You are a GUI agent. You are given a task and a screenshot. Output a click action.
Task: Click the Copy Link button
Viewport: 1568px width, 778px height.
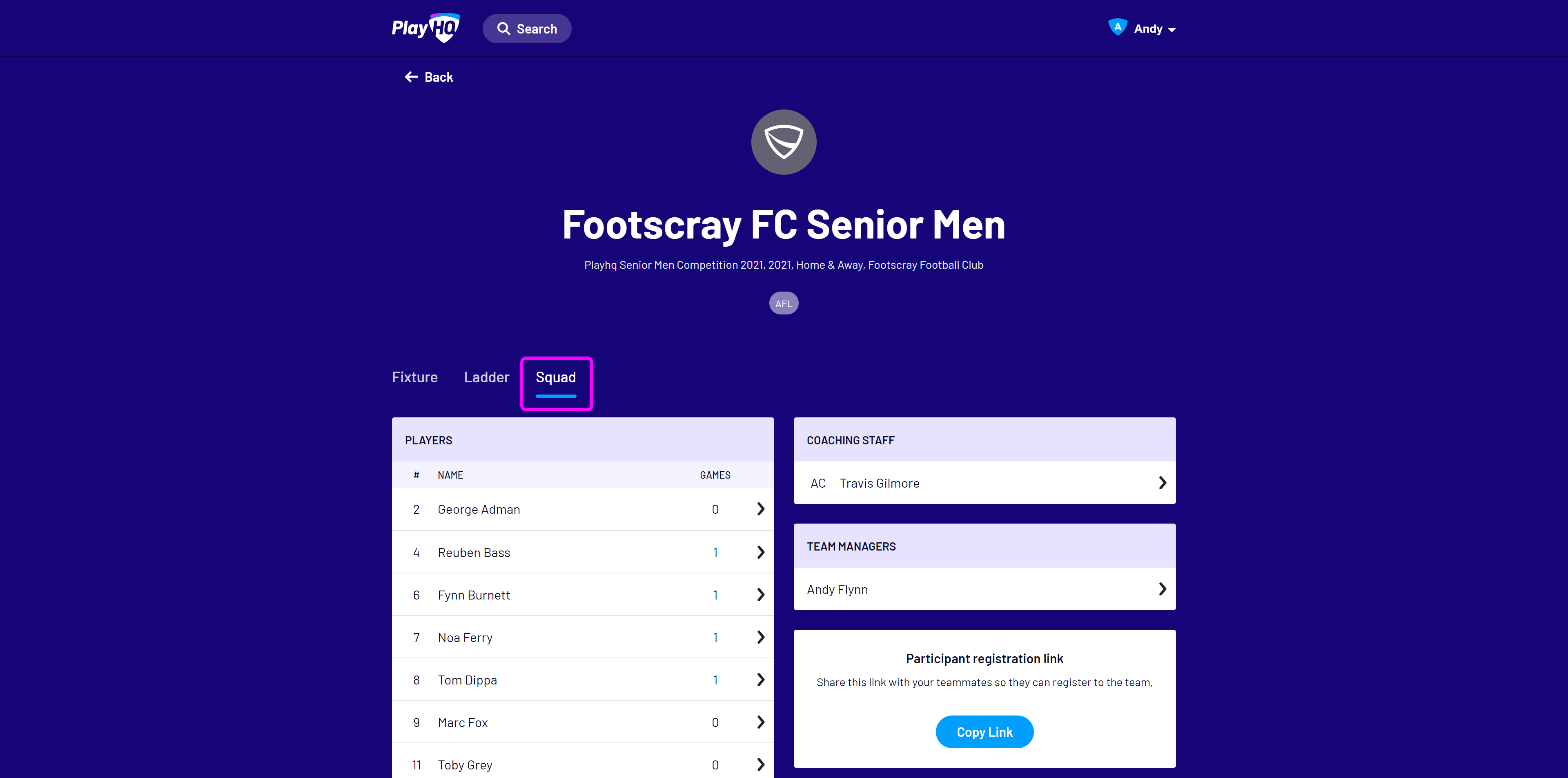click(x=984, y=732)
